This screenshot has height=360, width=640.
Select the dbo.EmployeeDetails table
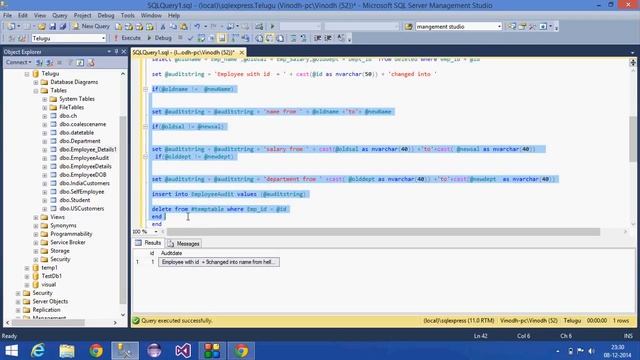[85, 166]
